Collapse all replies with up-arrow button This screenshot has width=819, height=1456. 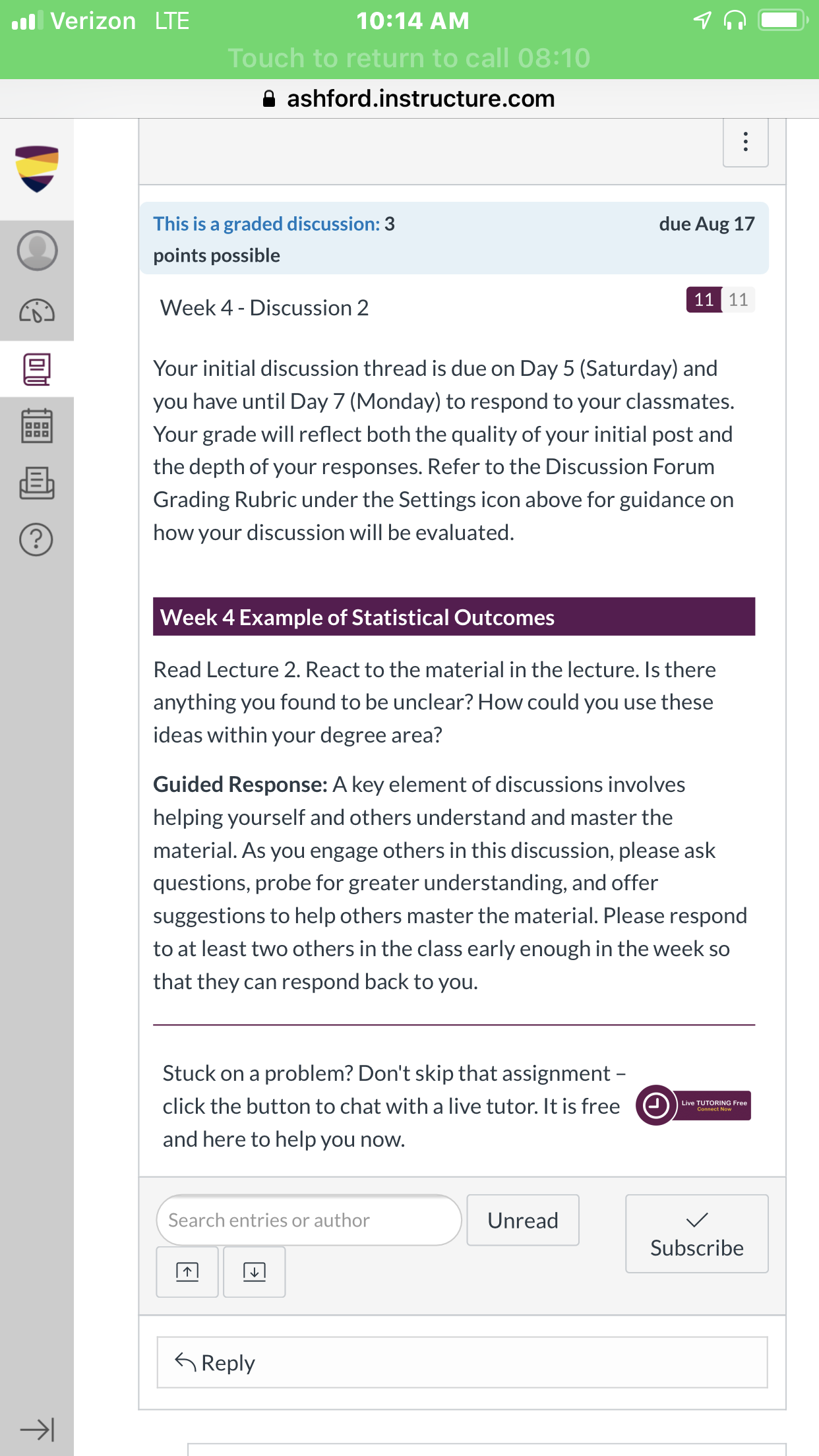coord(187,1271)
